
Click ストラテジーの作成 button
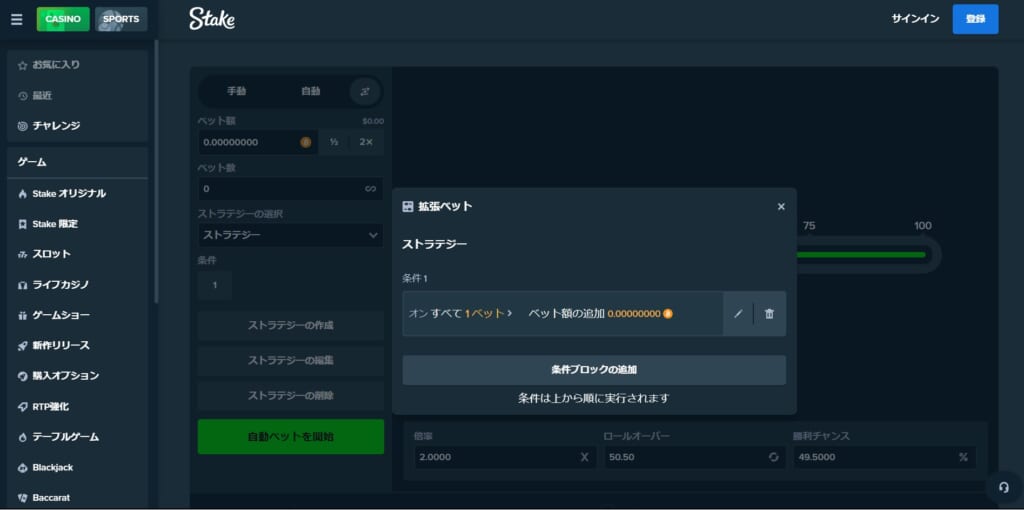(291, 325)
